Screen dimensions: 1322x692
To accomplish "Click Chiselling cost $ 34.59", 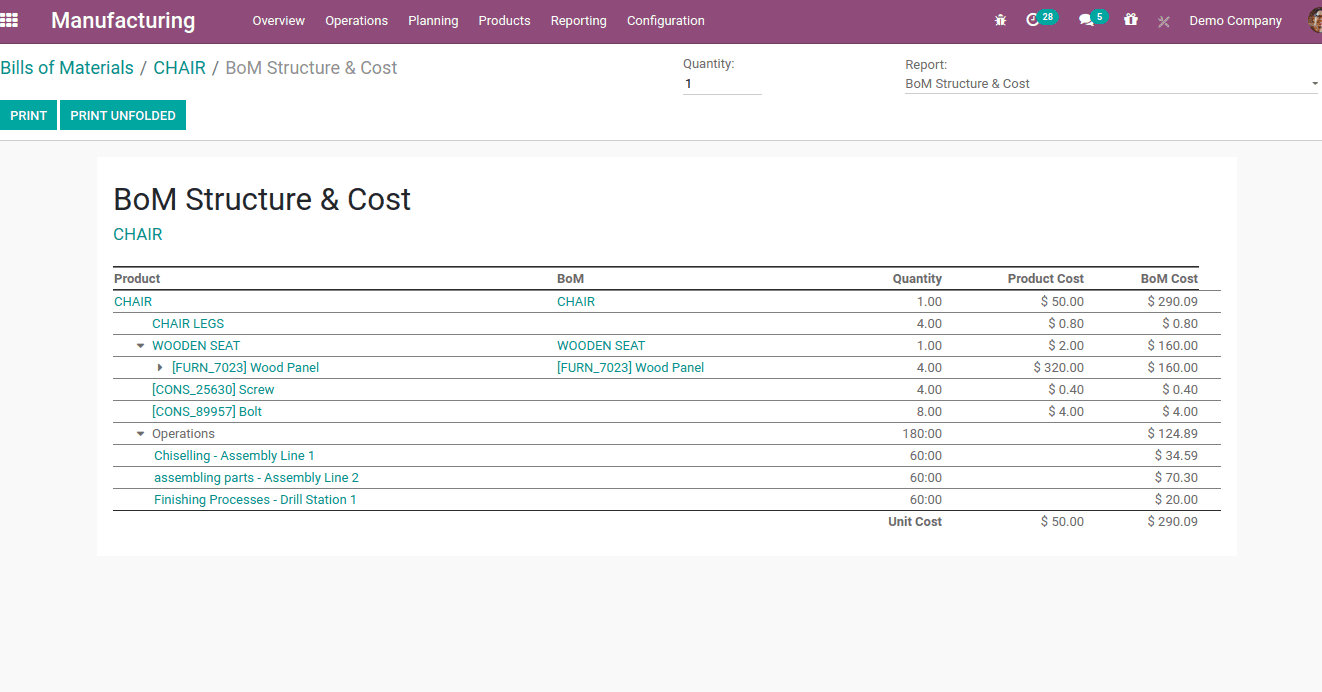I will pos(1176,456).
